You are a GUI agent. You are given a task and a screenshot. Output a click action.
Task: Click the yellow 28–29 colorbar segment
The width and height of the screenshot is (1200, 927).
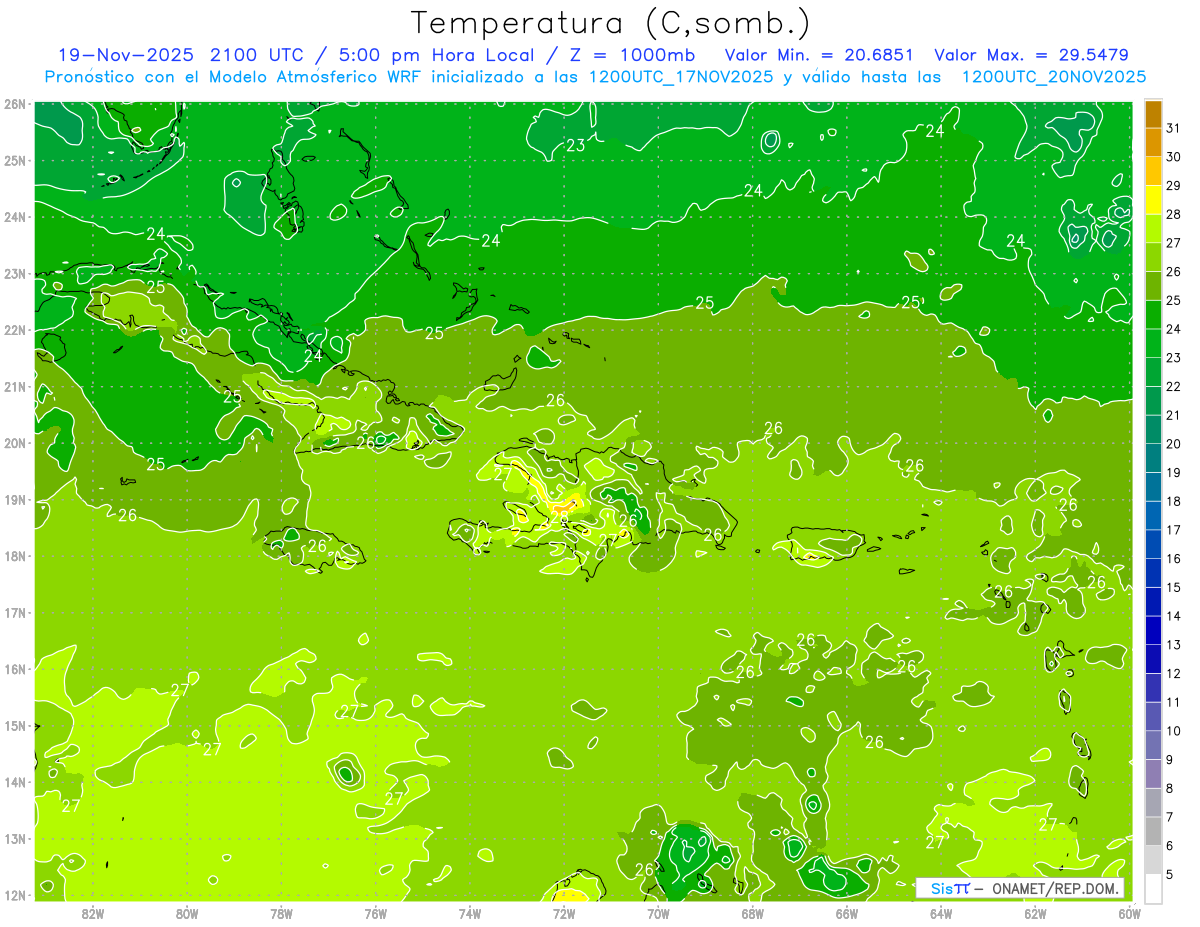pyautogui.click(x=1153, y=200)
